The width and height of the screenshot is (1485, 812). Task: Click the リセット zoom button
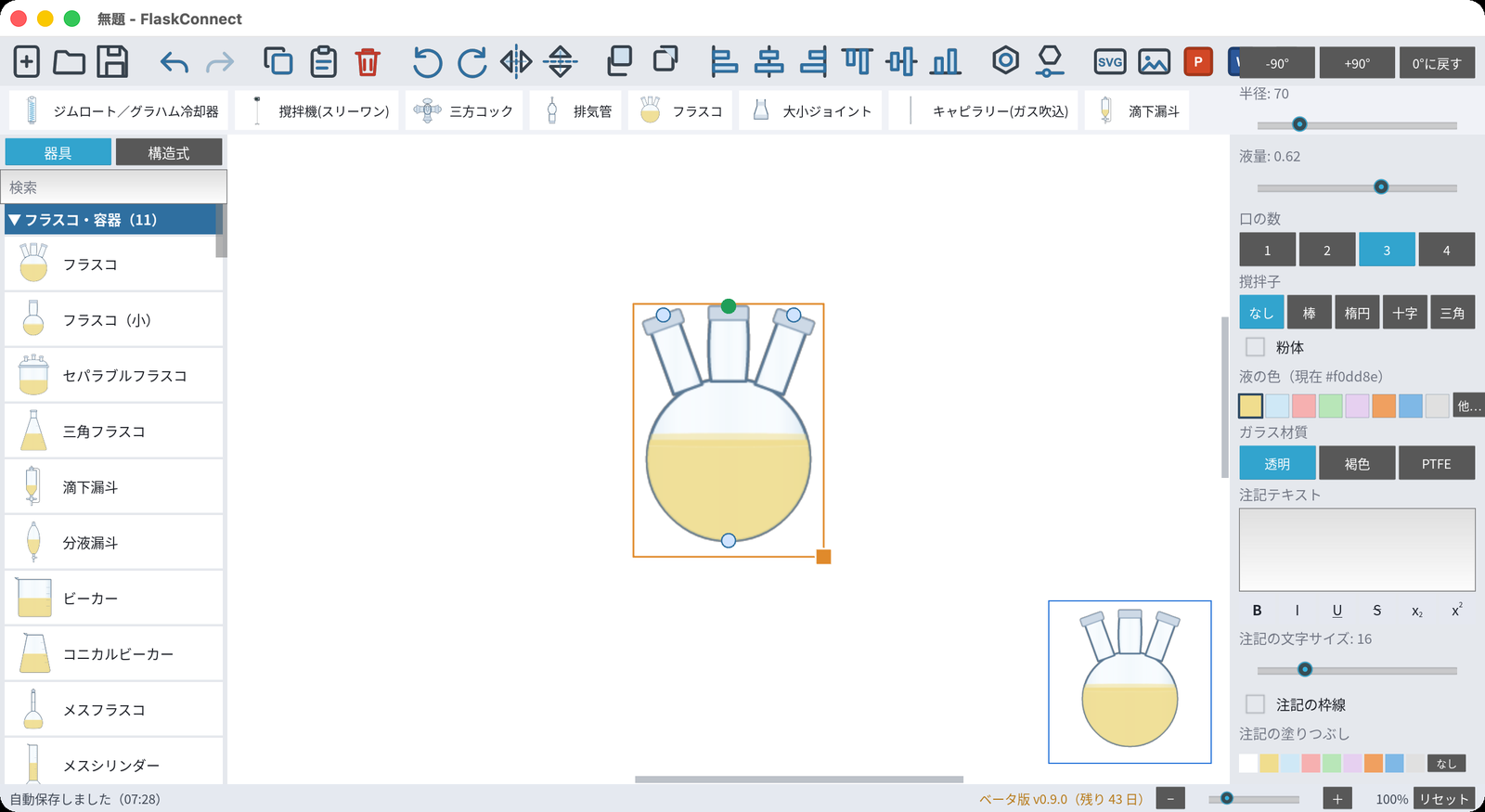(1444, 799)
